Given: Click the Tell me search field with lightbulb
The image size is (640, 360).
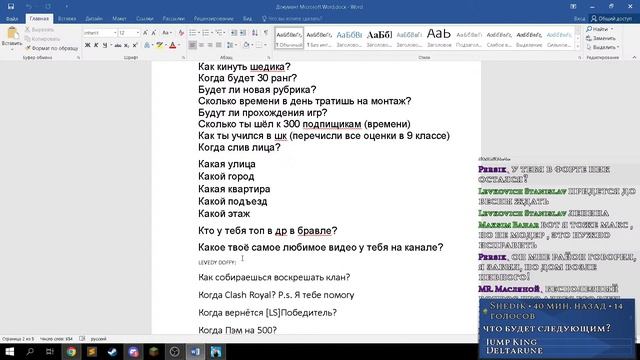Looking at the screenshot, I should pos(292,18).
